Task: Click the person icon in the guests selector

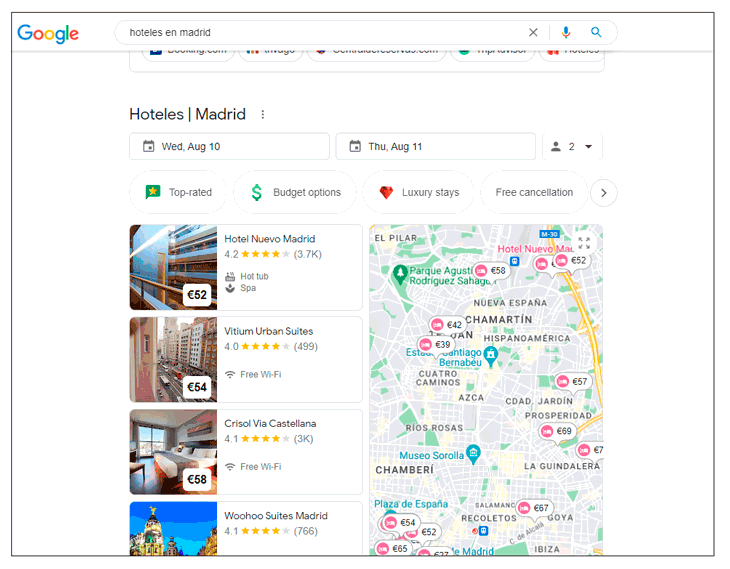Action: pos(555,147)
